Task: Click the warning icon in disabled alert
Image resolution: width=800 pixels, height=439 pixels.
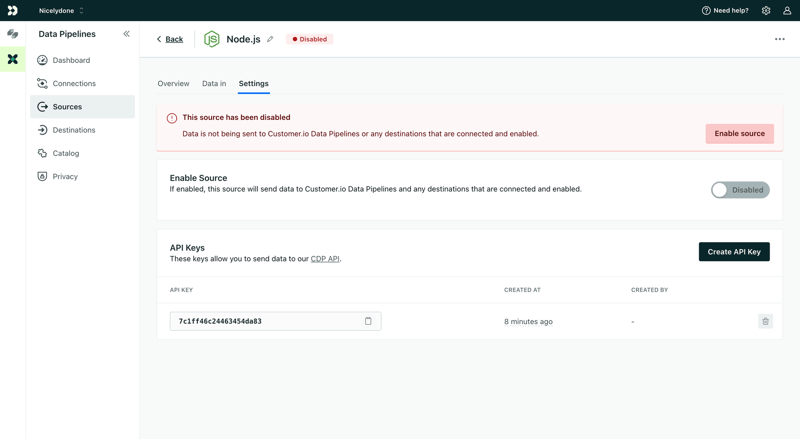Action: click(172, 118)
